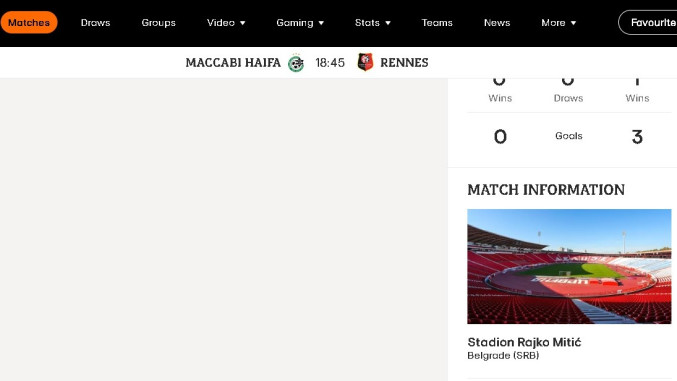
Task: Open the More menu arrow
Action: pos(573,23)
